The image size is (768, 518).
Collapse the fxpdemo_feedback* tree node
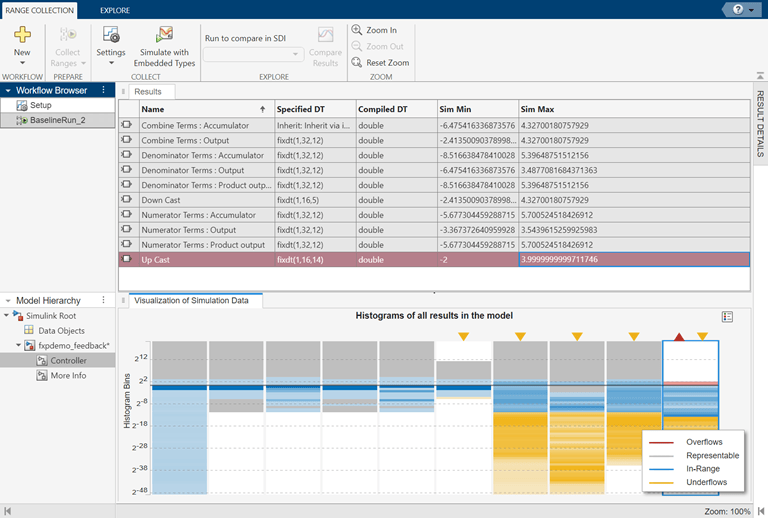pos(19,345)
